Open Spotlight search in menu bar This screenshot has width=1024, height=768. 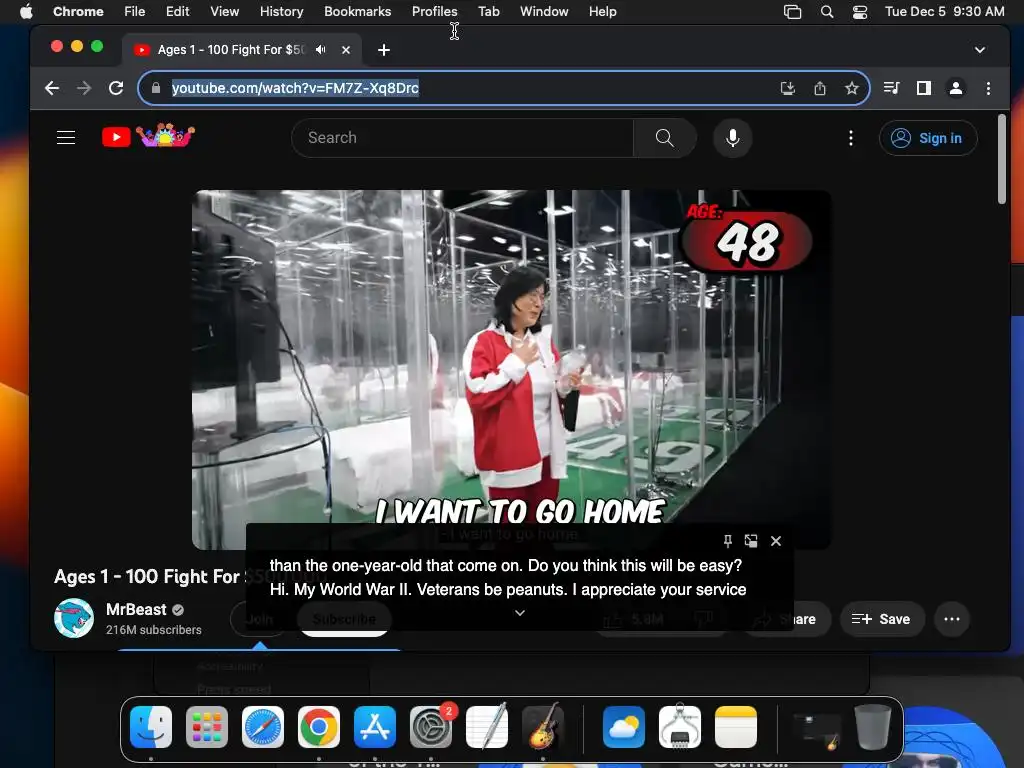click(827, 12)
